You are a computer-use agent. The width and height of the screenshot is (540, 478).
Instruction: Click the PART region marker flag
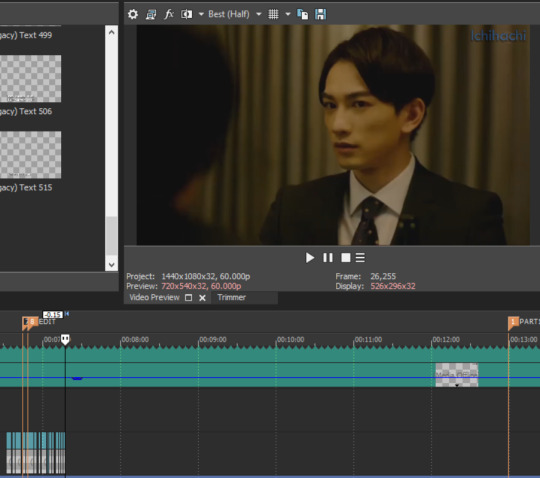coord(513,322)
